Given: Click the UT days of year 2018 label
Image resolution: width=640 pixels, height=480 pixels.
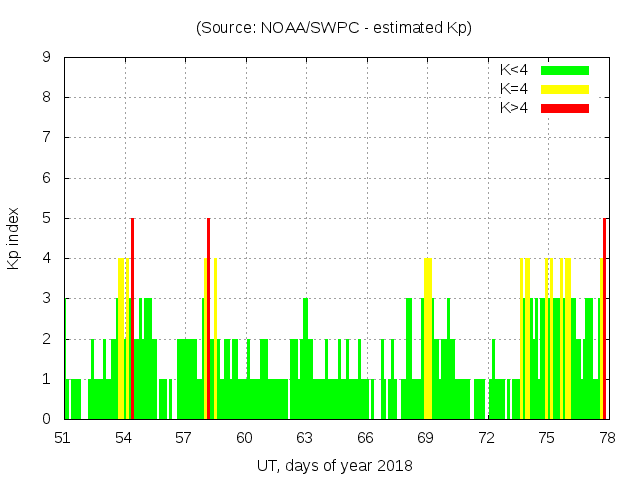Looking at the screenshot, I should [x=334, y=465].
